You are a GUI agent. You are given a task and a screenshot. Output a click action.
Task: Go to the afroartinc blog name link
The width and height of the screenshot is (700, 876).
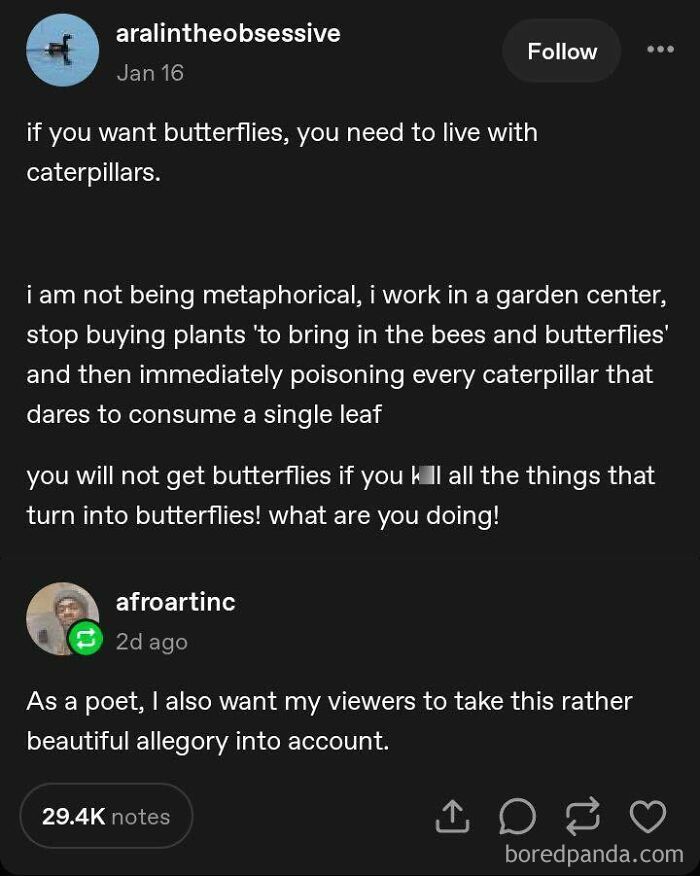pos(175,602)
